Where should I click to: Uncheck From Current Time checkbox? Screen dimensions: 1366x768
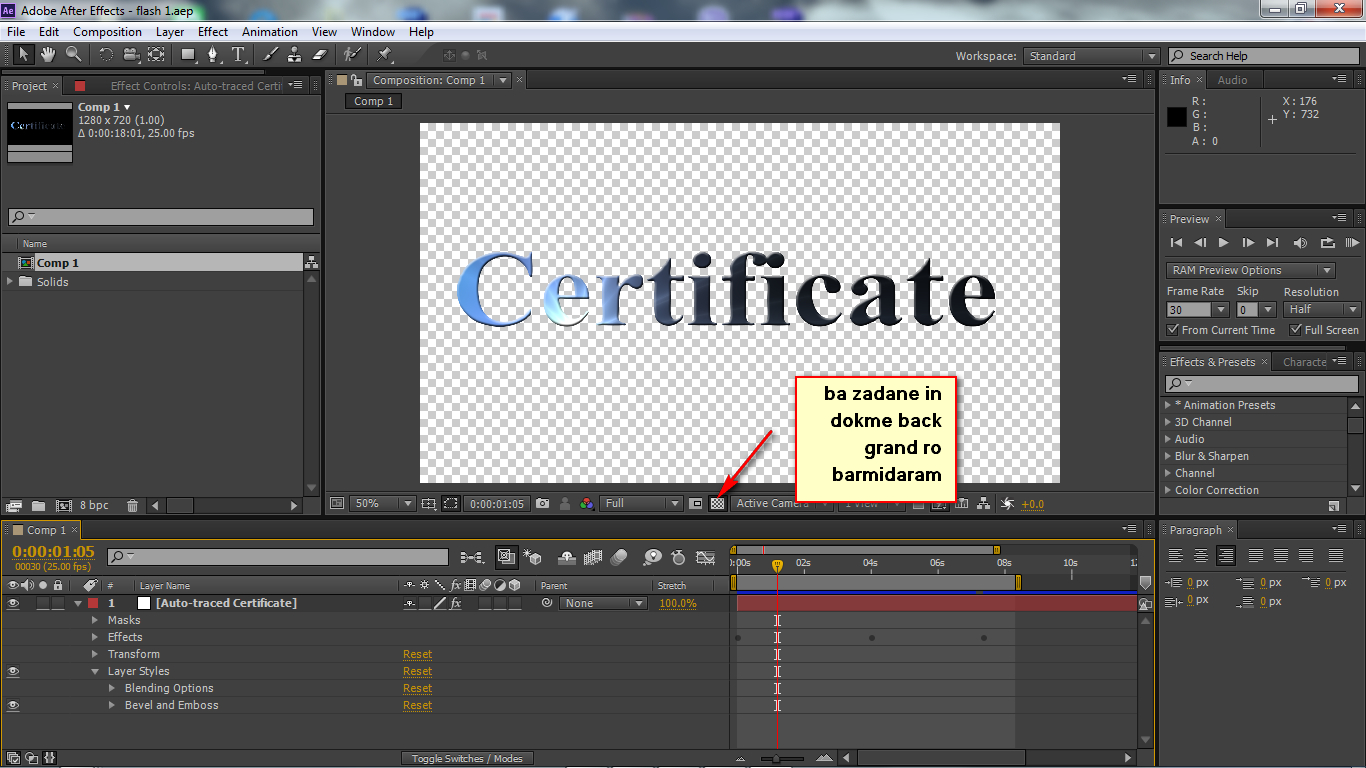tap(1173, 330)
